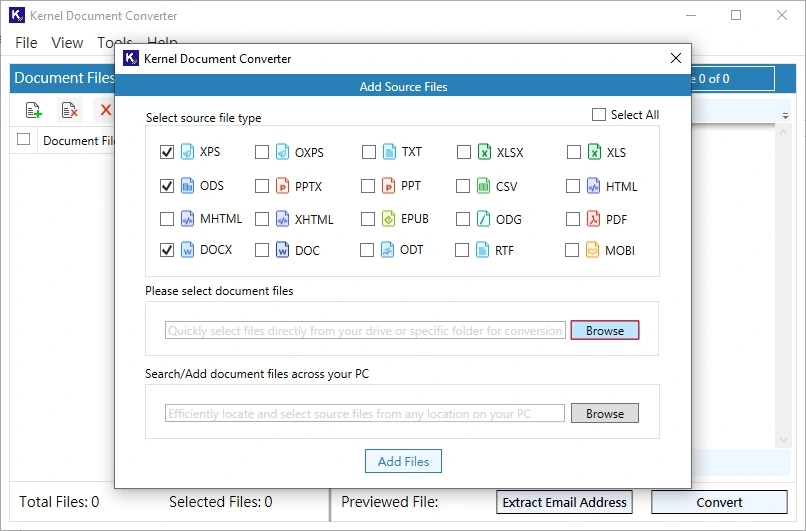Check the XLSX checkbox
The height and width of the screenshot is (531, 806).
464,152
